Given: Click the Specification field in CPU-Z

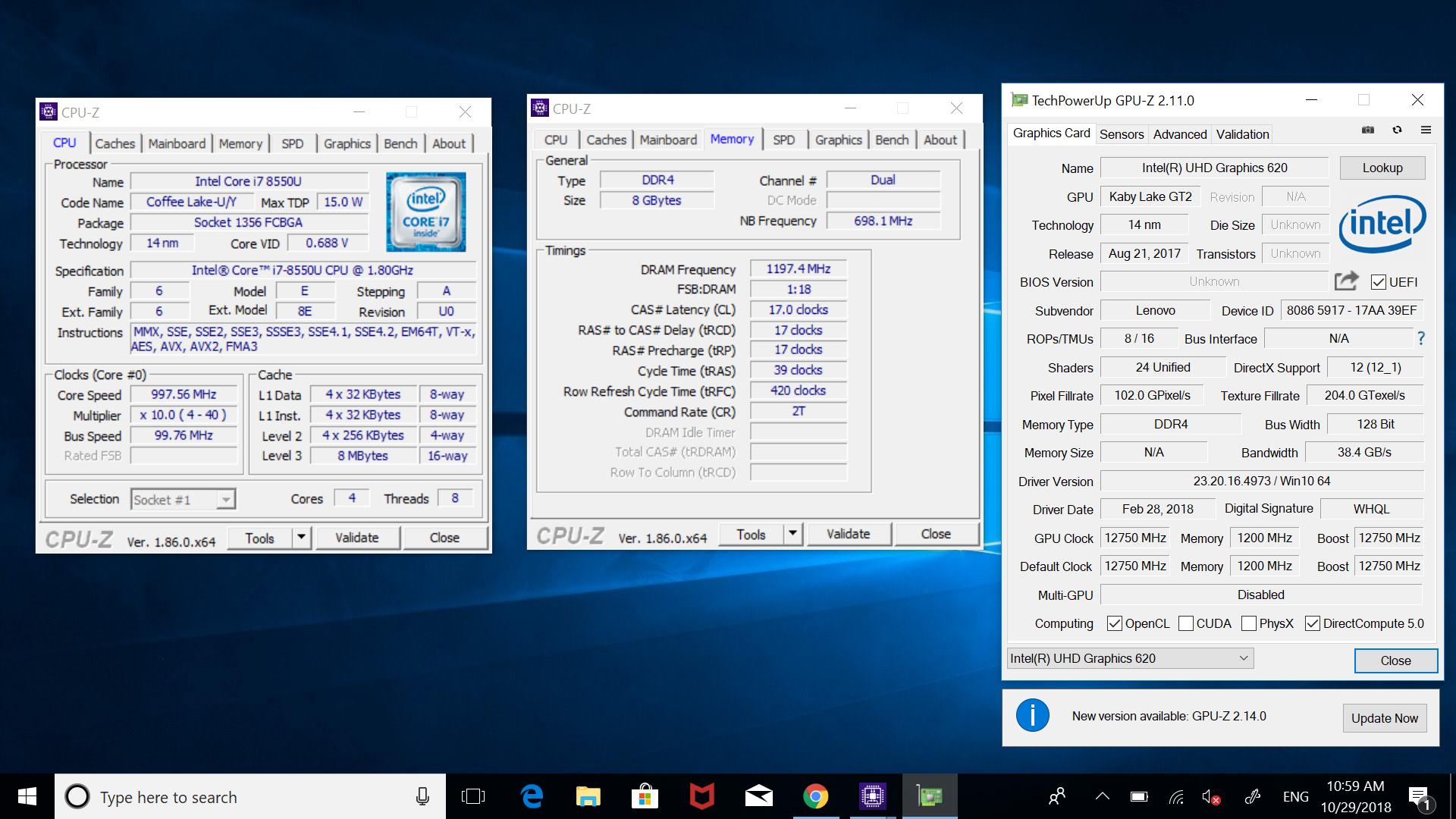Looking at the screenshot, I should tap(303, 270).
